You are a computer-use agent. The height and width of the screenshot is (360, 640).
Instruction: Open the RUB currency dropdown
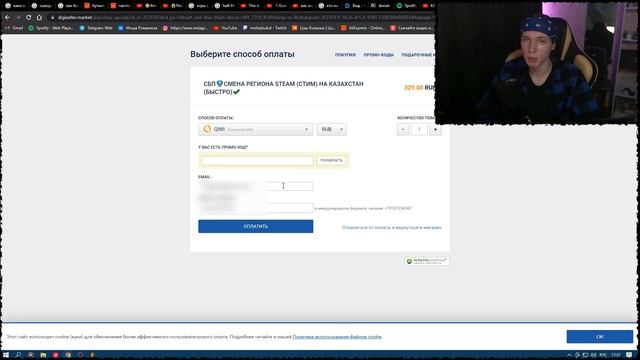(331, 129)
